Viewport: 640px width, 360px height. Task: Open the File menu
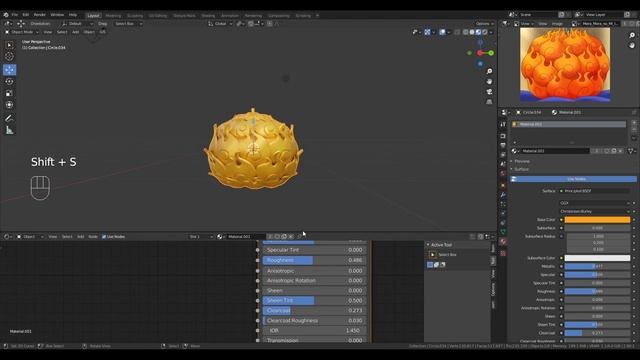(15, 15)
